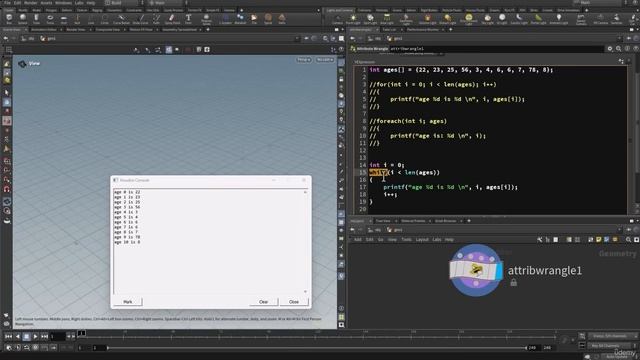Select the Helix shelf tool
Viewport: 640px width, 360px height.
pyautogui.click(x=282, y=19)
